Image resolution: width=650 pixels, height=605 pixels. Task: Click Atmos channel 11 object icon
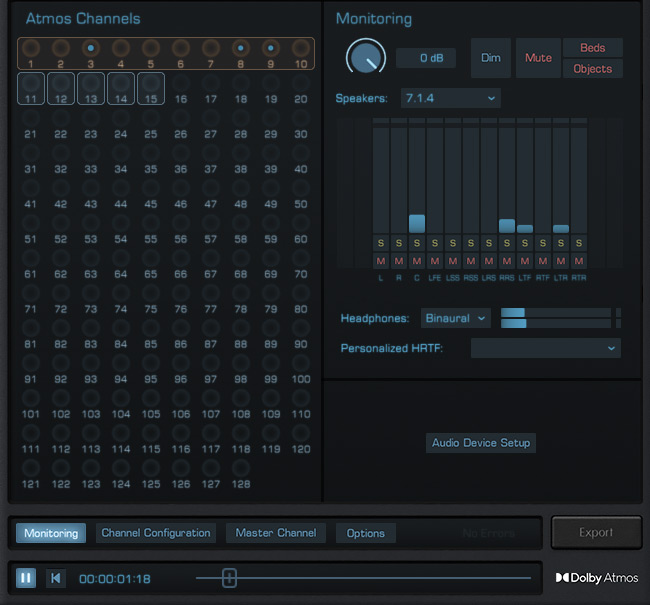click(31, 86)
